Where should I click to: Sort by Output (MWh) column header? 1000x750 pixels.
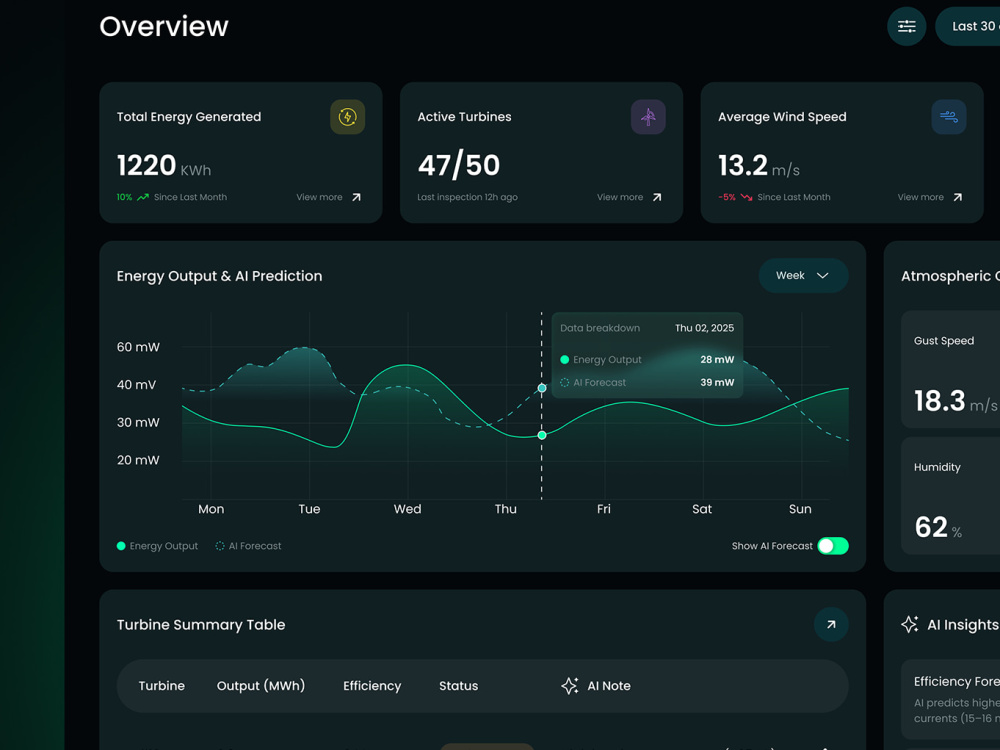tap(261, 686)
